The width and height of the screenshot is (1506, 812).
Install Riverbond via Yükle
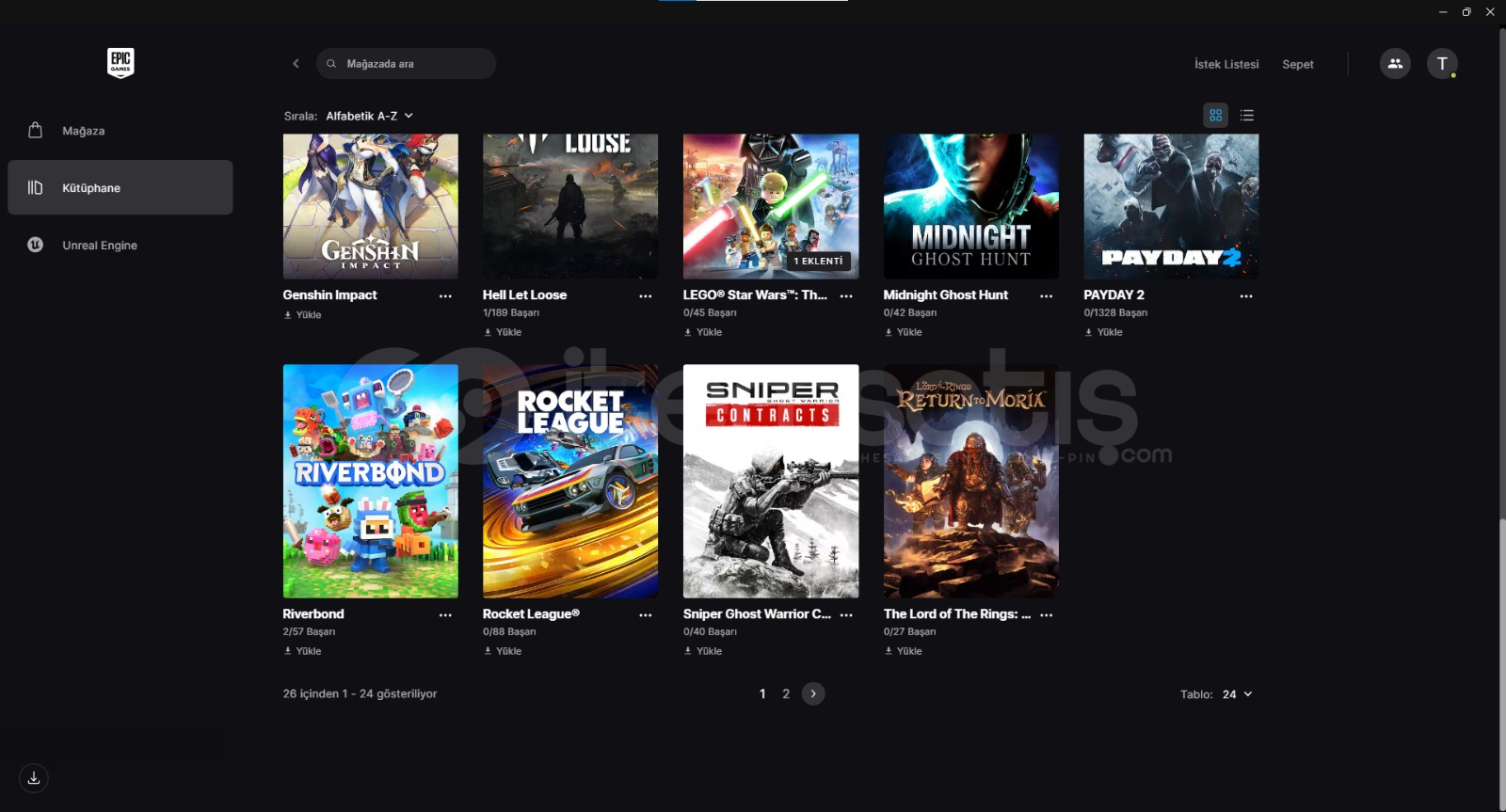point(303,651)
